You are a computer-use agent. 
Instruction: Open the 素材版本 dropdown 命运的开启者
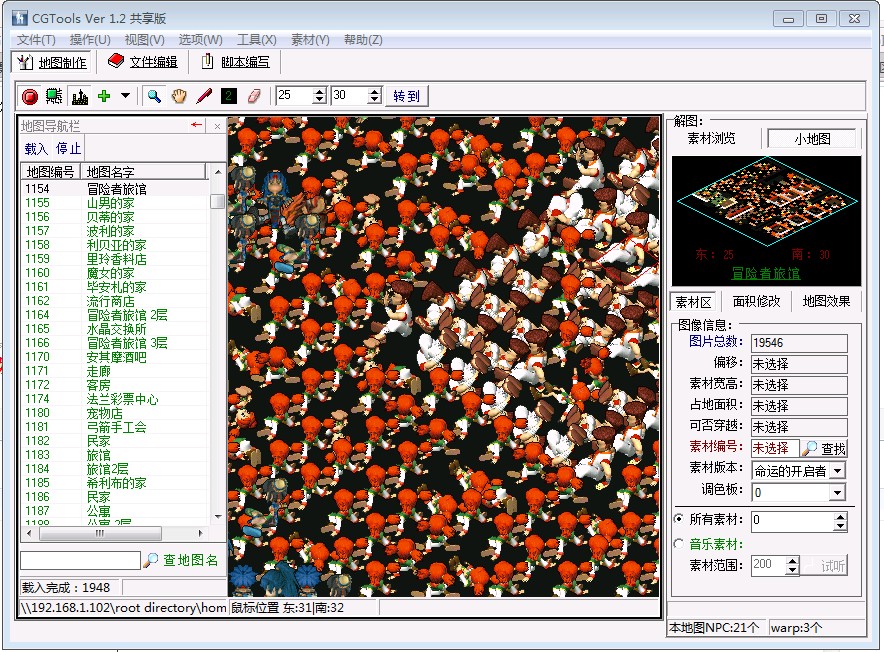[838, 470]
